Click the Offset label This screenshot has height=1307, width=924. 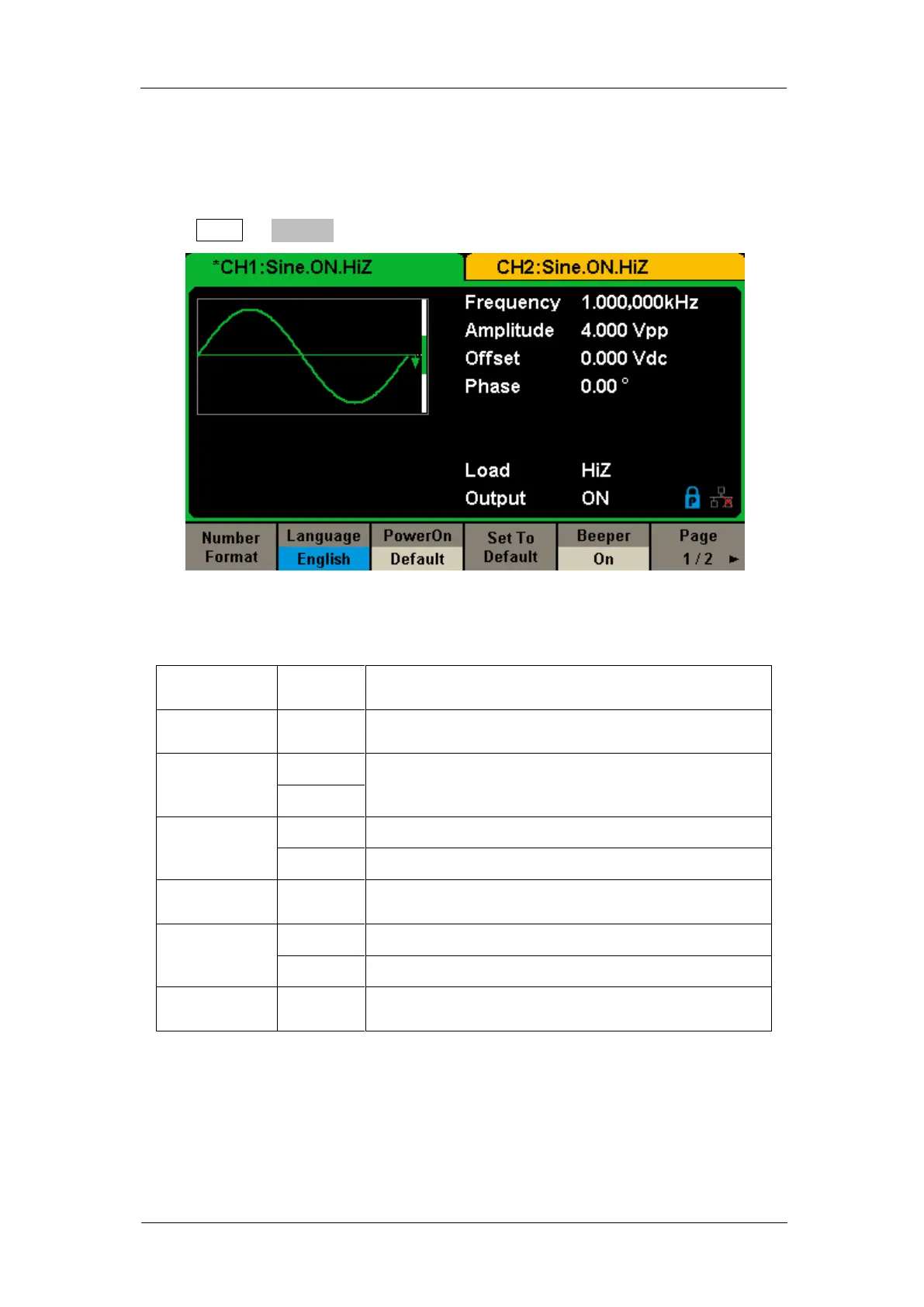[x=492, y=359]
